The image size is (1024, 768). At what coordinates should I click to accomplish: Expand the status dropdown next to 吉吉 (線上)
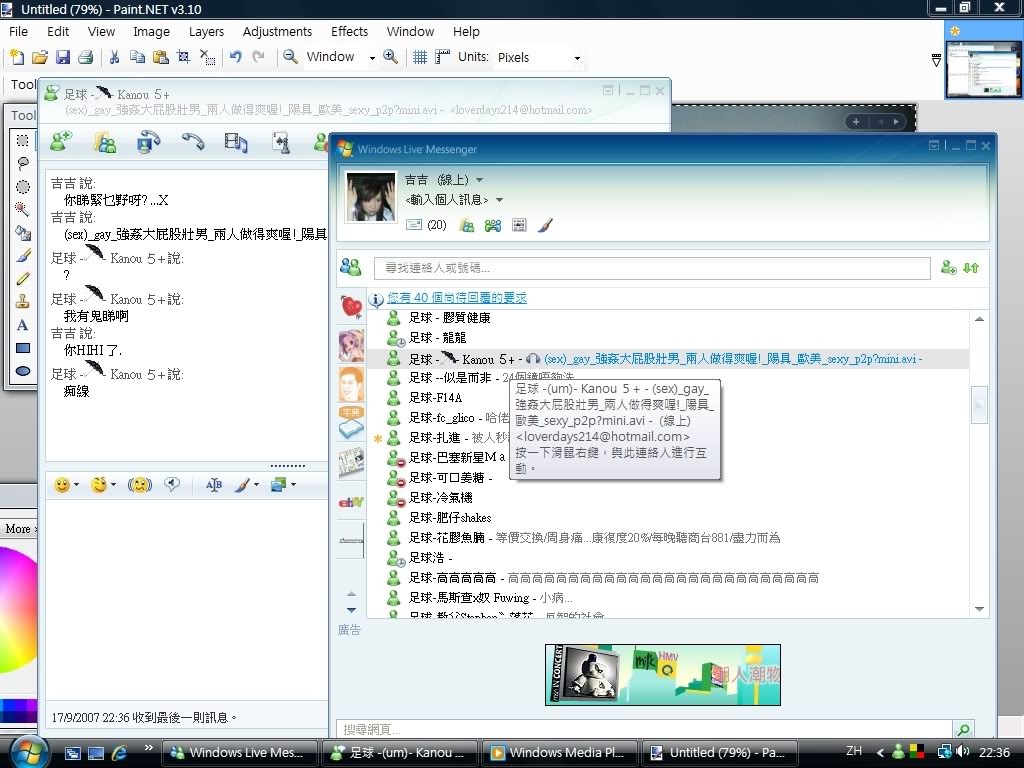pyautogui.click(x=479, y=180)
